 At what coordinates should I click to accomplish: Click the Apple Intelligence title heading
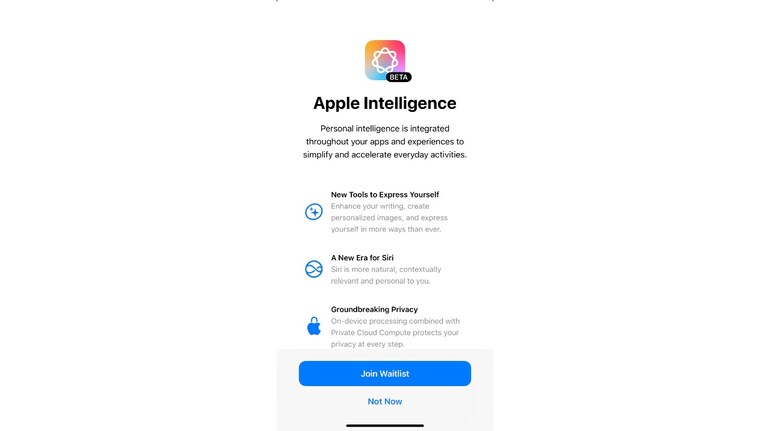coord(385,103)
